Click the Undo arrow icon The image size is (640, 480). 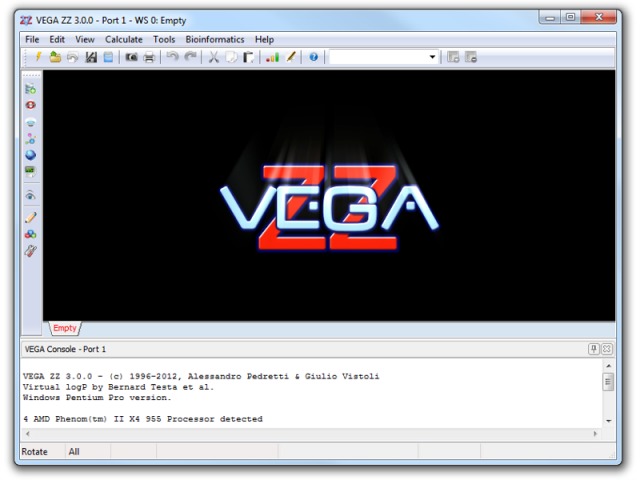pyautogui.click(x=173, y=57)
